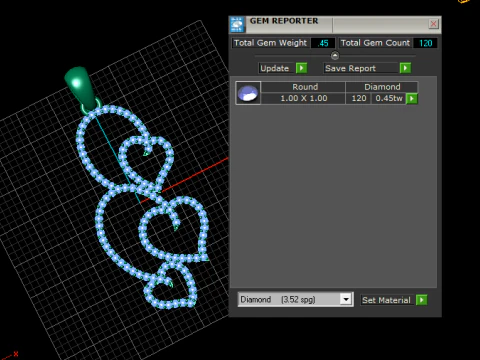Click the Set Material label
480x360 pixels.
pyautogui.click(x=387, y=300)
